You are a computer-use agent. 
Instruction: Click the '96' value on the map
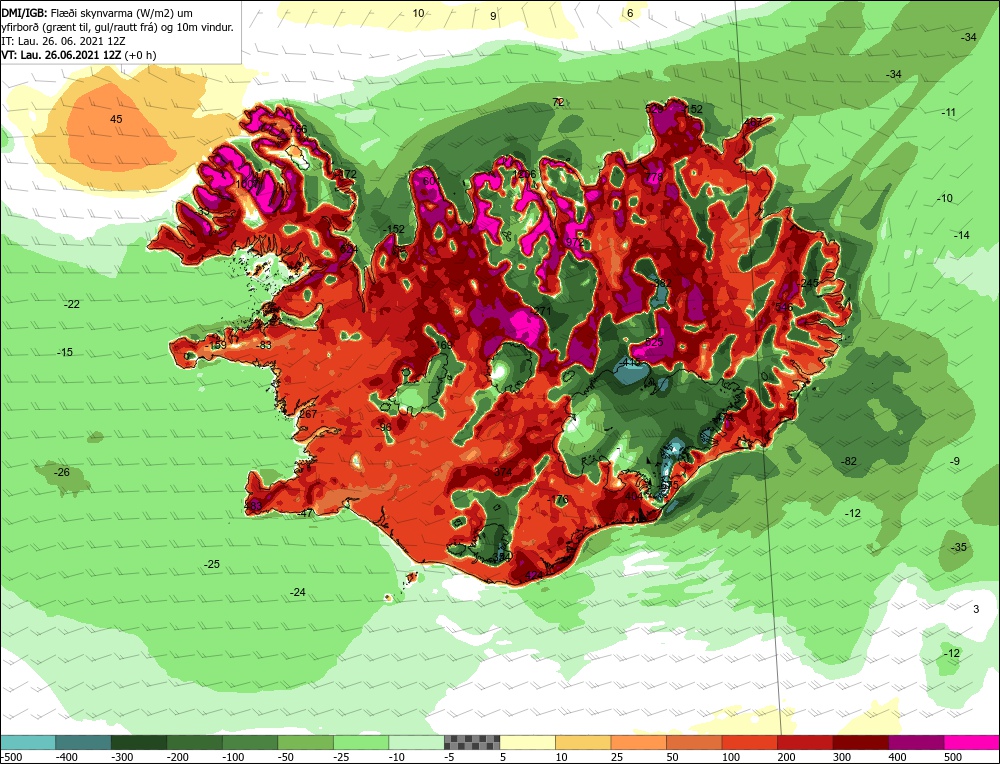(385, 427)
